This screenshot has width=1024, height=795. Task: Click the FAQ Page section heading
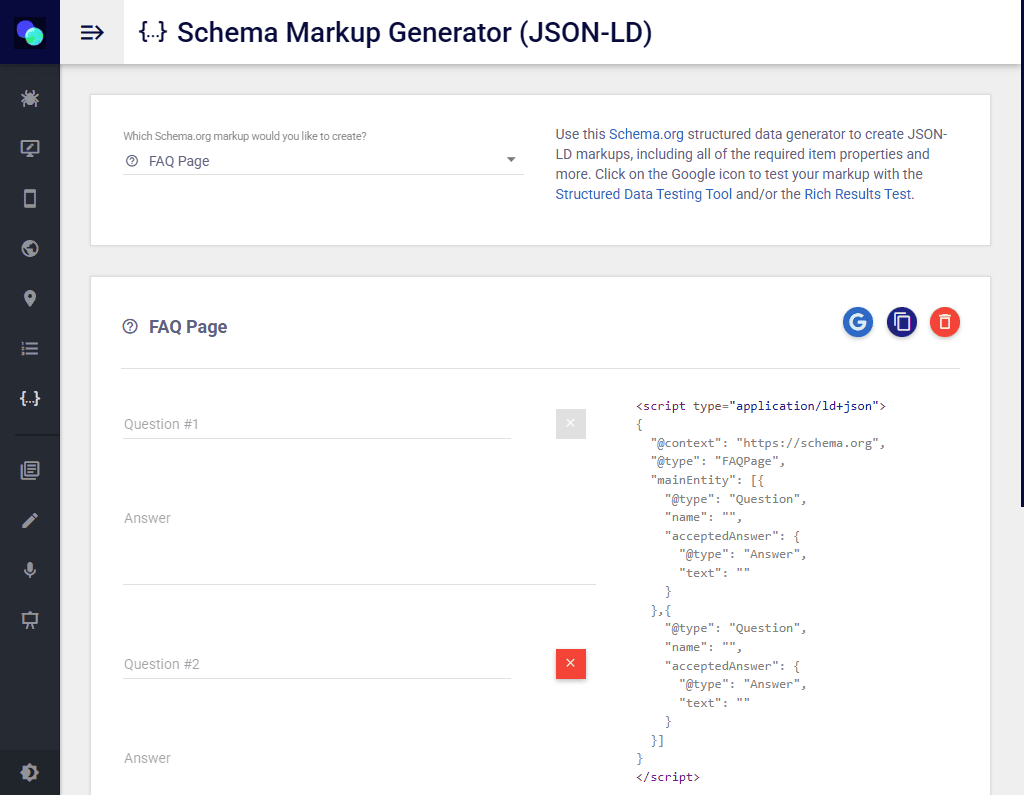(188, 327)
